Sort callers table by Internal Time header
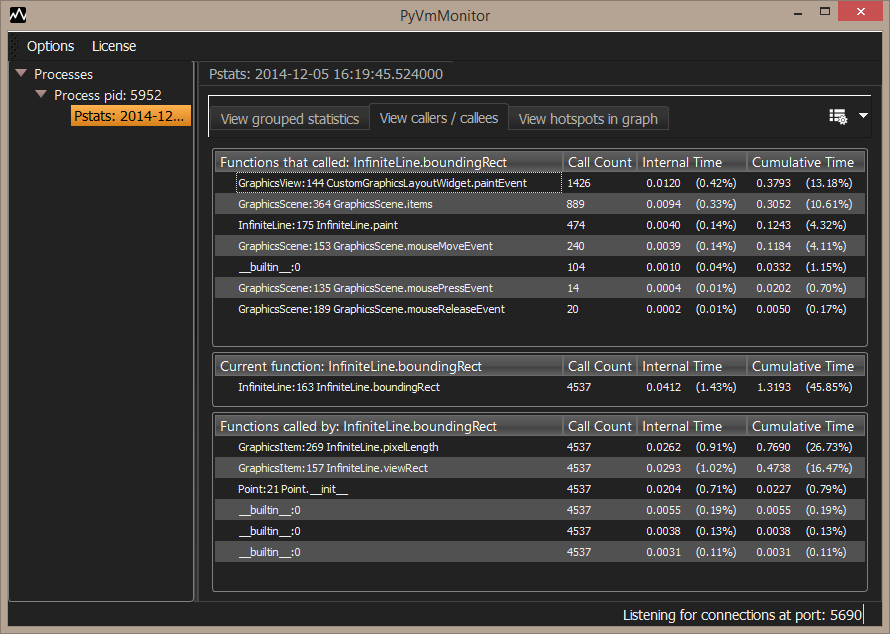Image resolution: width=890 pixels, height=634 pixels. point(691,162)
